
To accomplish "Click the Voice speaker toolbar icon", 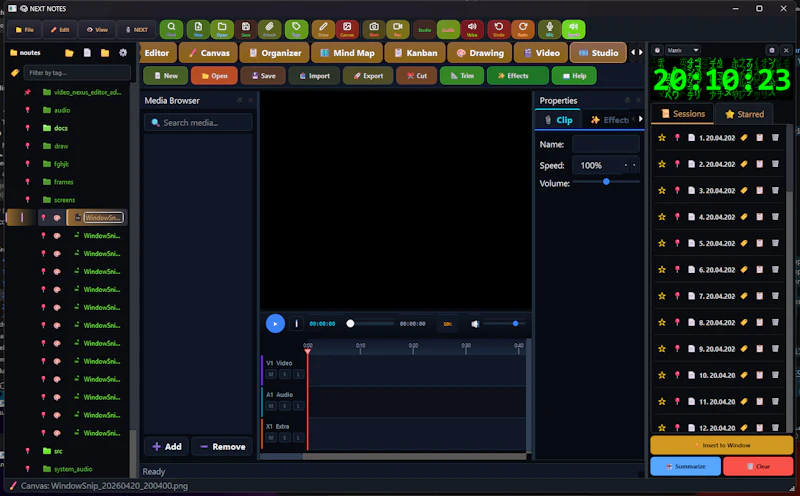I will point(472,29).
